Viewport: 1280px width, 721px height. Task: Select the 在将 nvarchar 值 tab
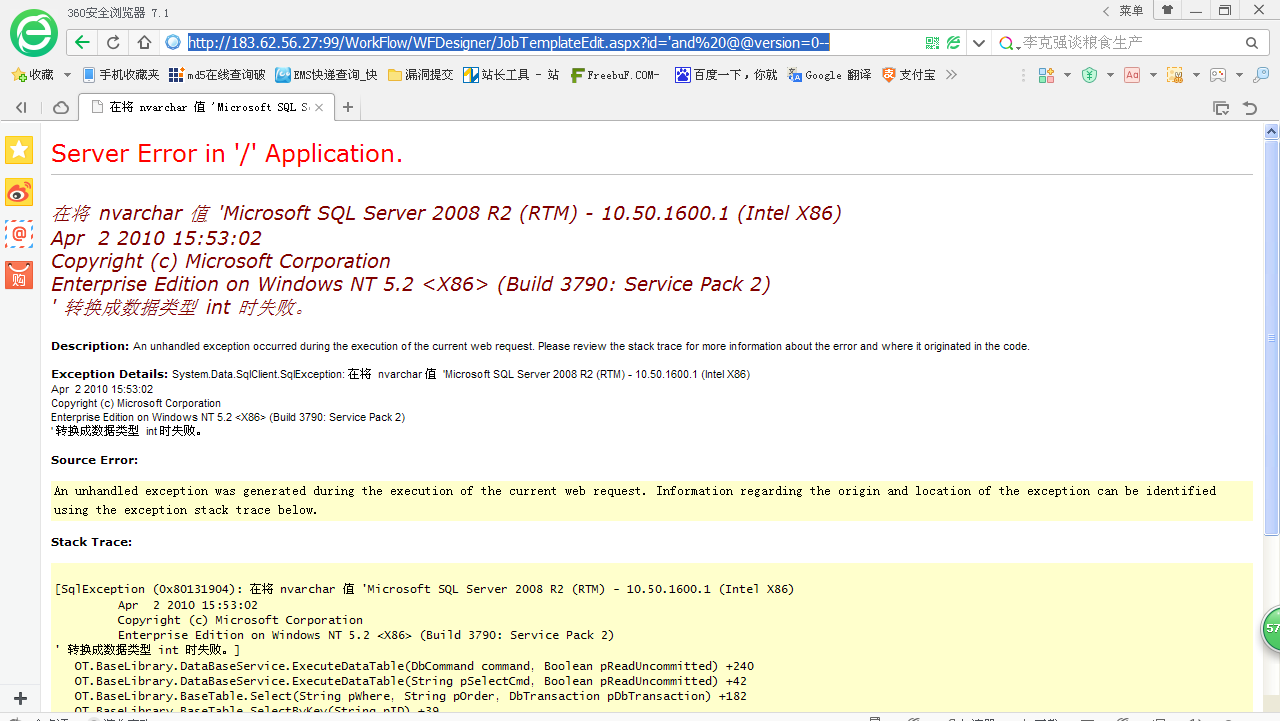205,108
